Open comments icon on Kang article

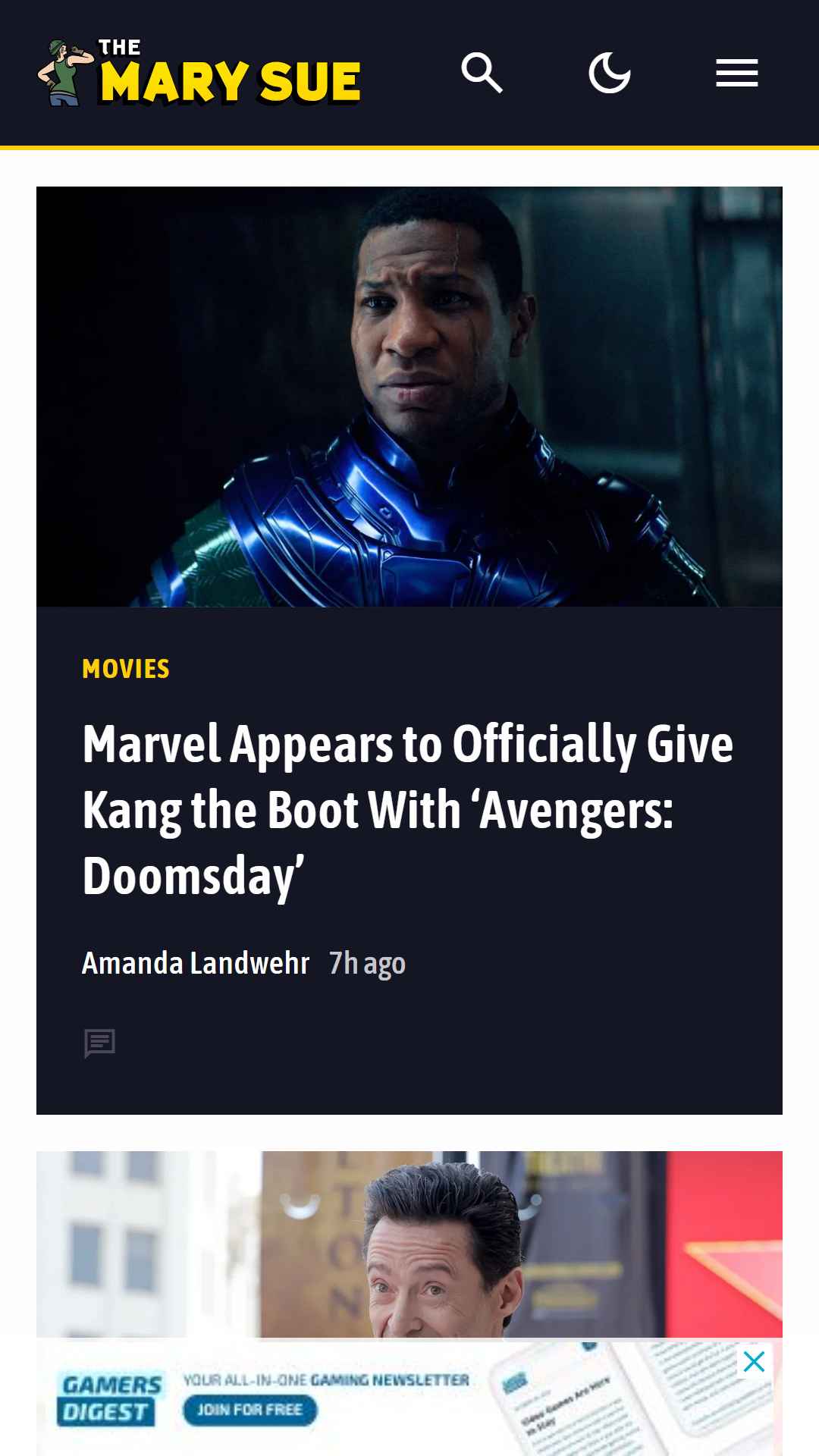click(99, 1043)
